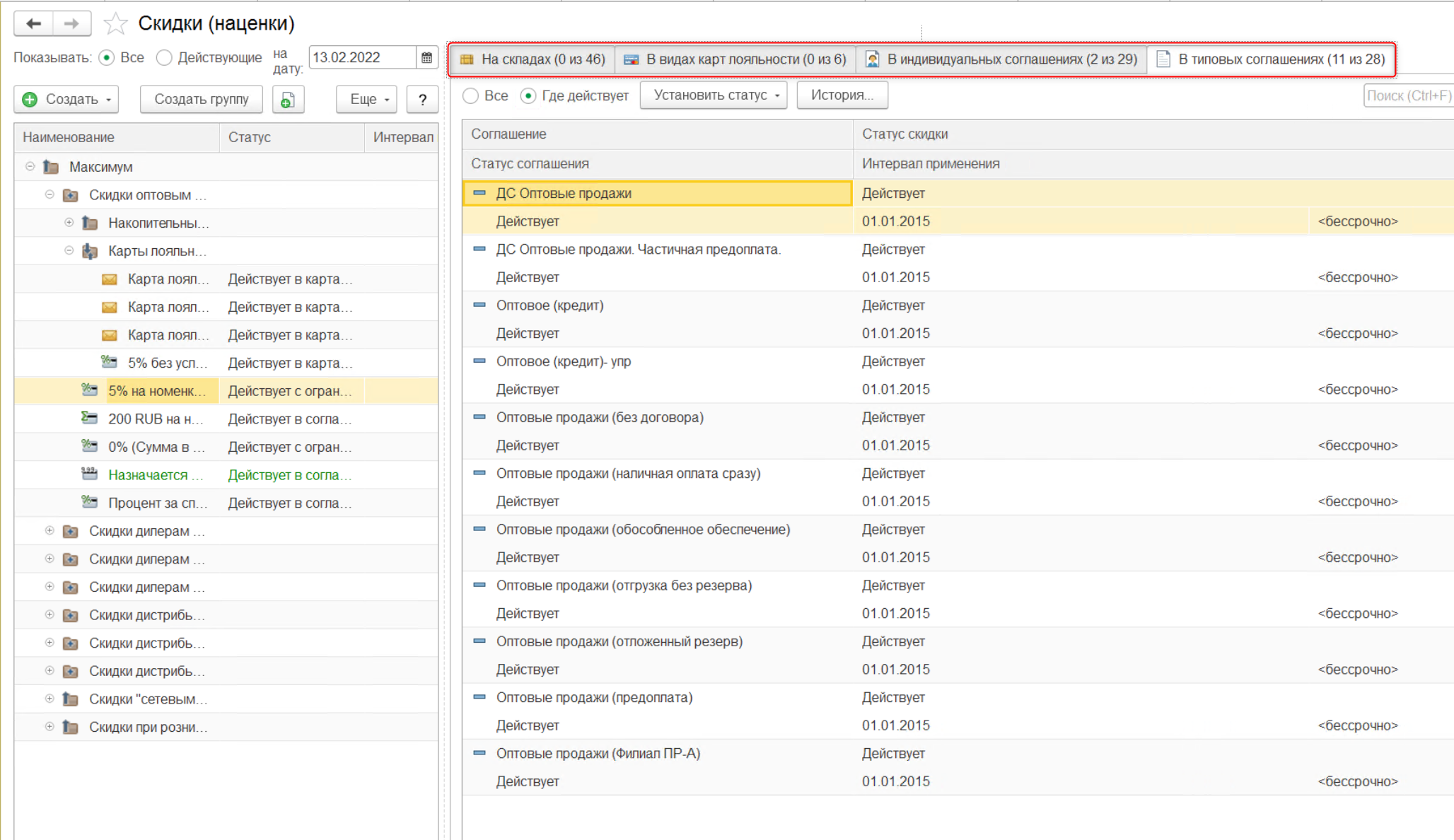
Task: Switch to На складах tab
Action: coord(533,59)
